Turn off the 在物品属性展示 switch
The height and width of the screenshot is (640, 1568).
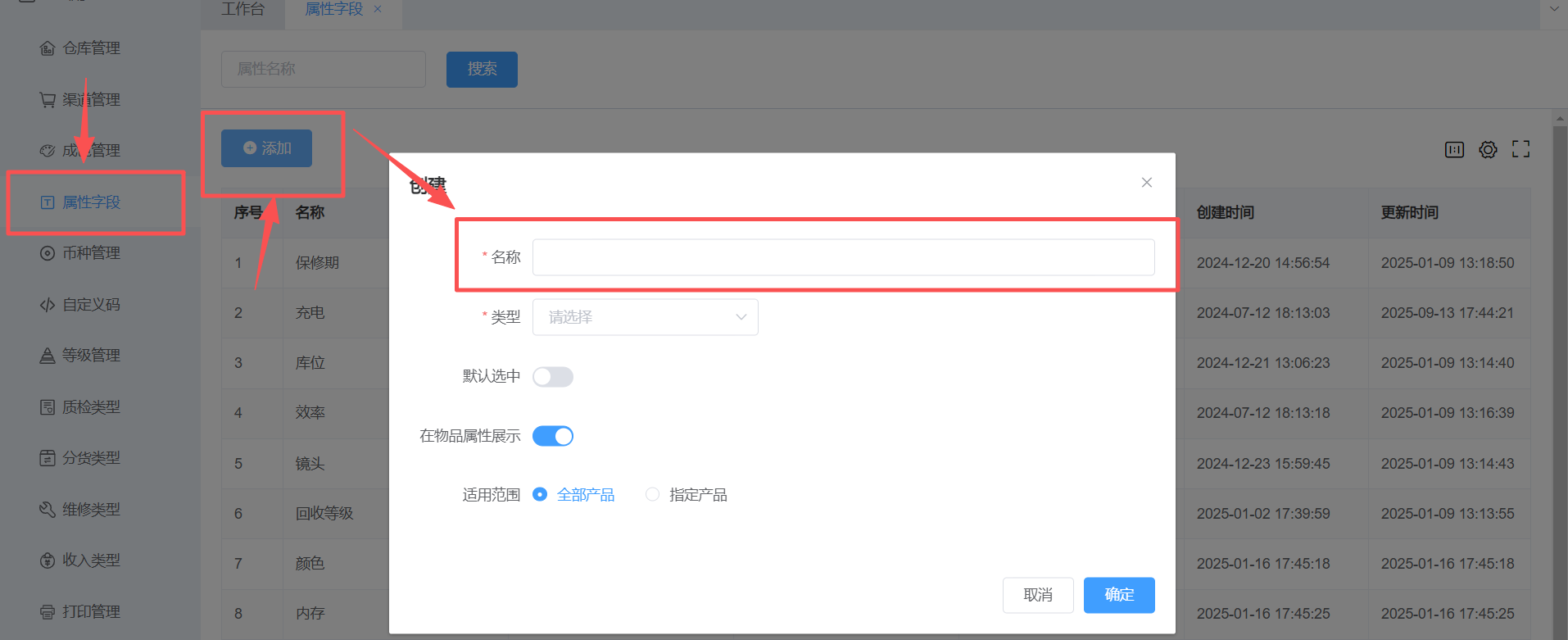pyautogui.click(x=553, y=436)
